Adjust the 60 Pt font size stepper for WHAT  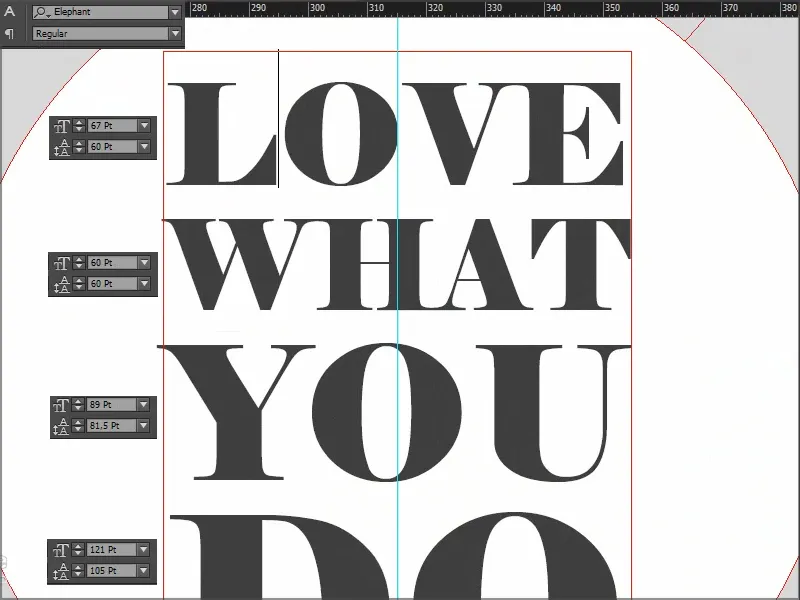[x=79, y=263]
